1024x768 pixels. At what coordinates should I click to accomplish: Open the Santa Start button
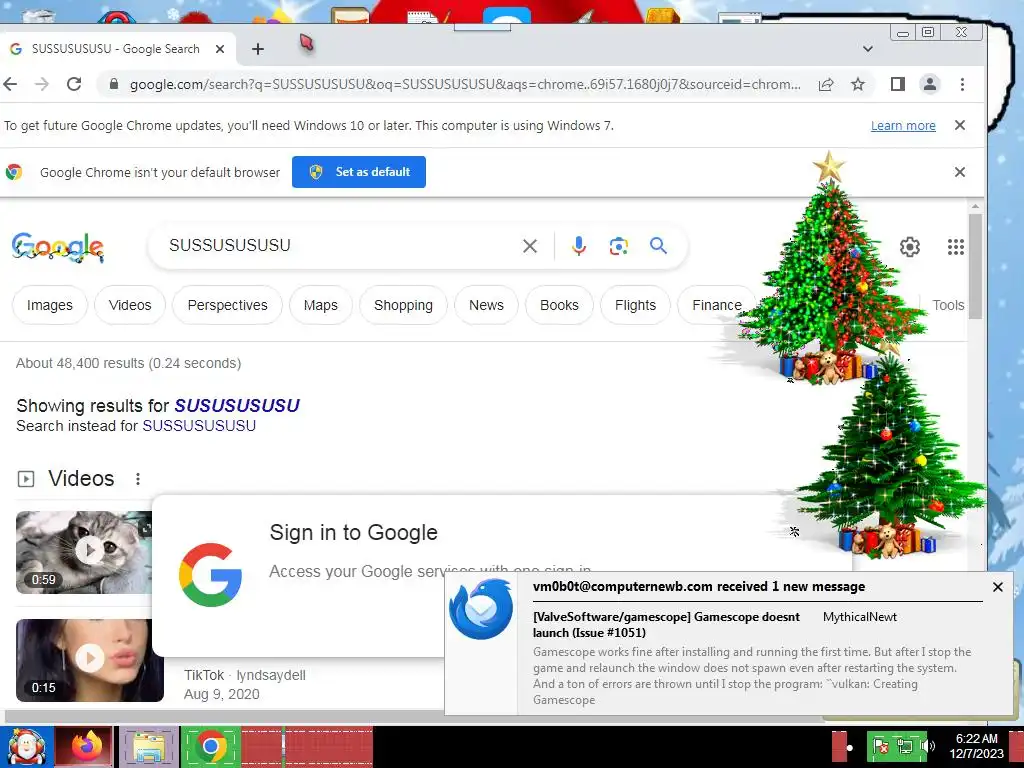tap(26, 747)
